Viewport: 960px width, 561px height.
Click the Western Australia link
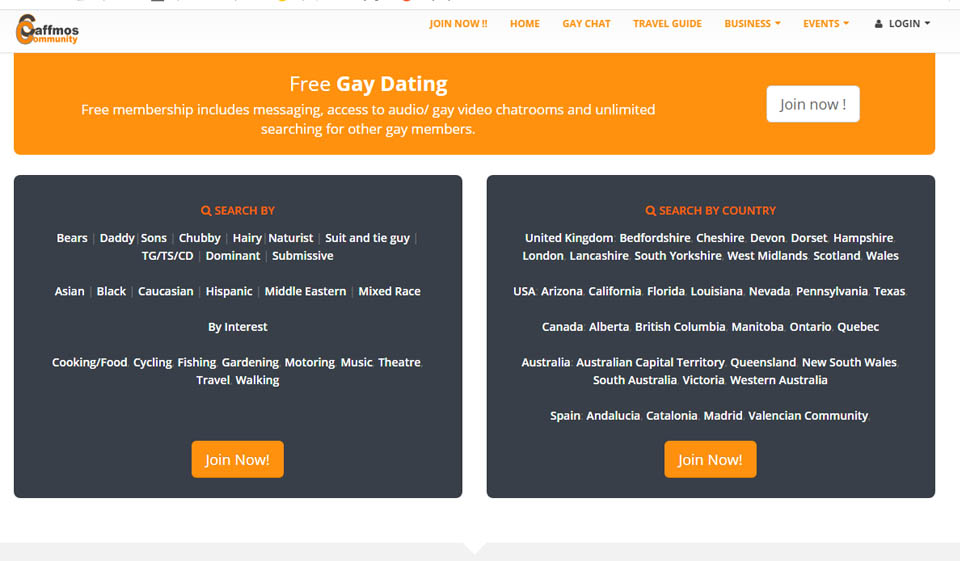pos(778,380)
